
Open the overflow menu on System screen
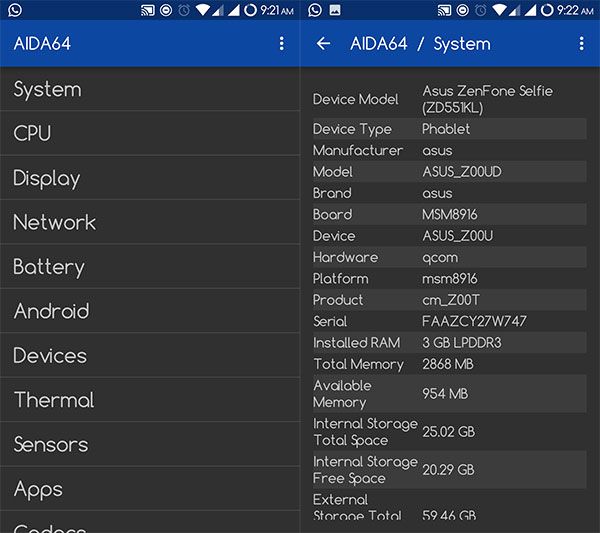point(582,44)
